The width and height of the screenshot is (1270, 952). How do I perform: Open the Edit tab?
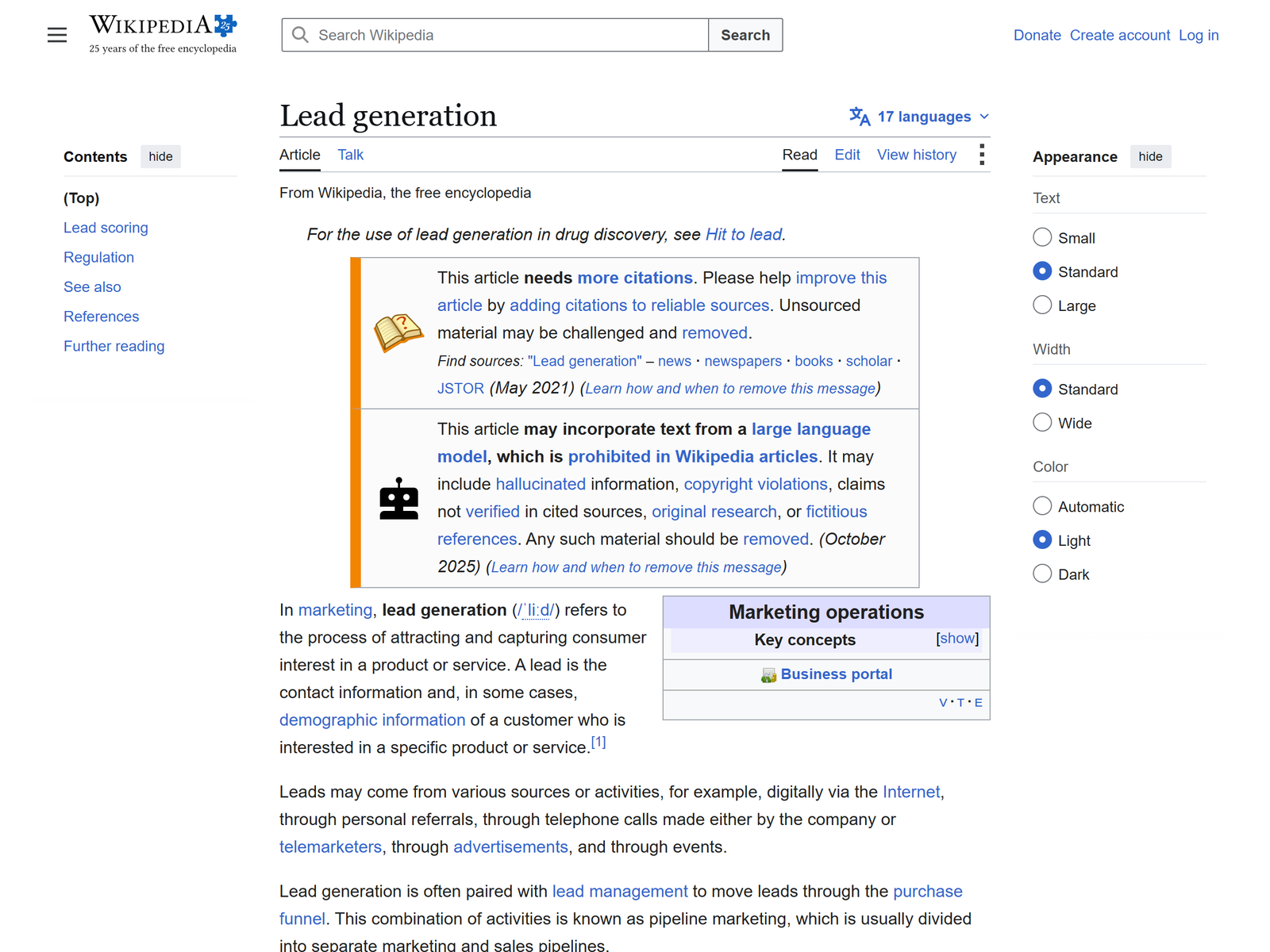point(847,155)
